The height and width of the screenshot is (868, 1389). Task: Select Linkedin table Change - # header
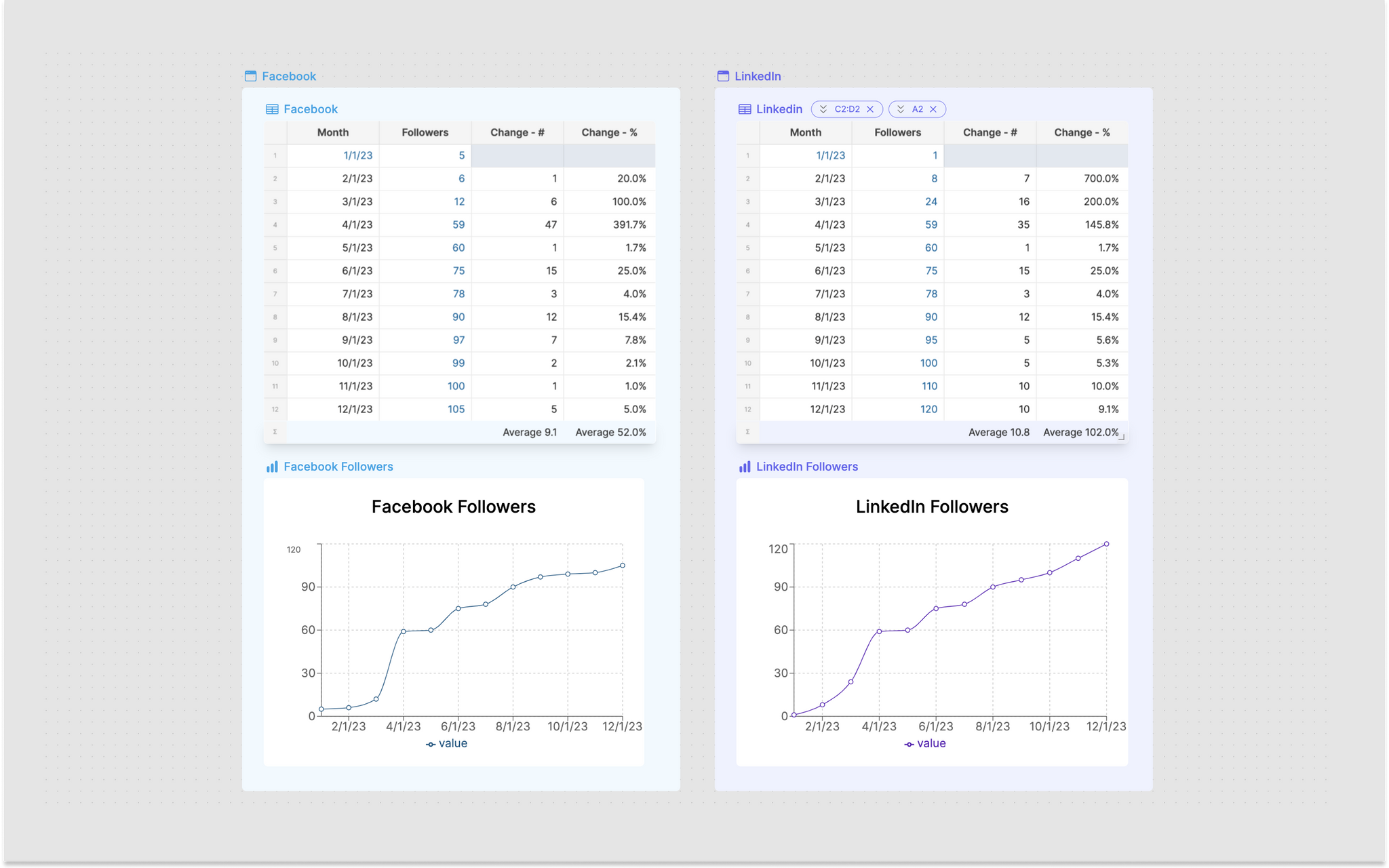pos(990,132)
